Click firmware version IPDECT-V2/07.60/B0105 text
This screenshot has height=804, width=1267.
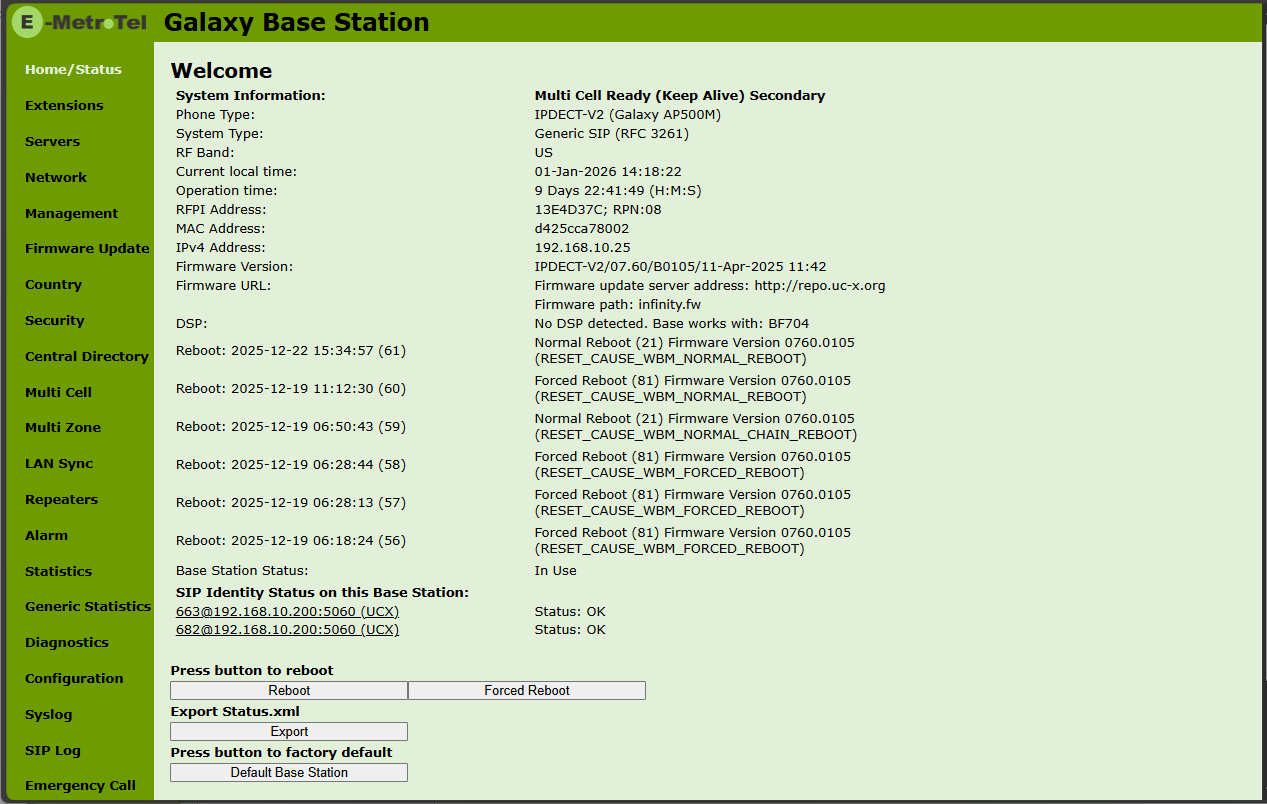[681, 267]
